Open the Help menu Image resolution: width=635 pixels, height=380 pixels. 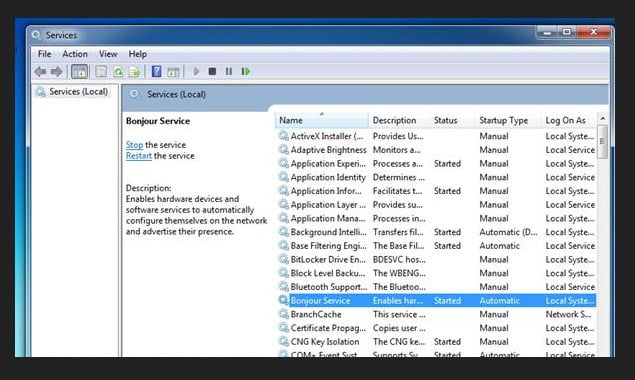coord(138,54)
